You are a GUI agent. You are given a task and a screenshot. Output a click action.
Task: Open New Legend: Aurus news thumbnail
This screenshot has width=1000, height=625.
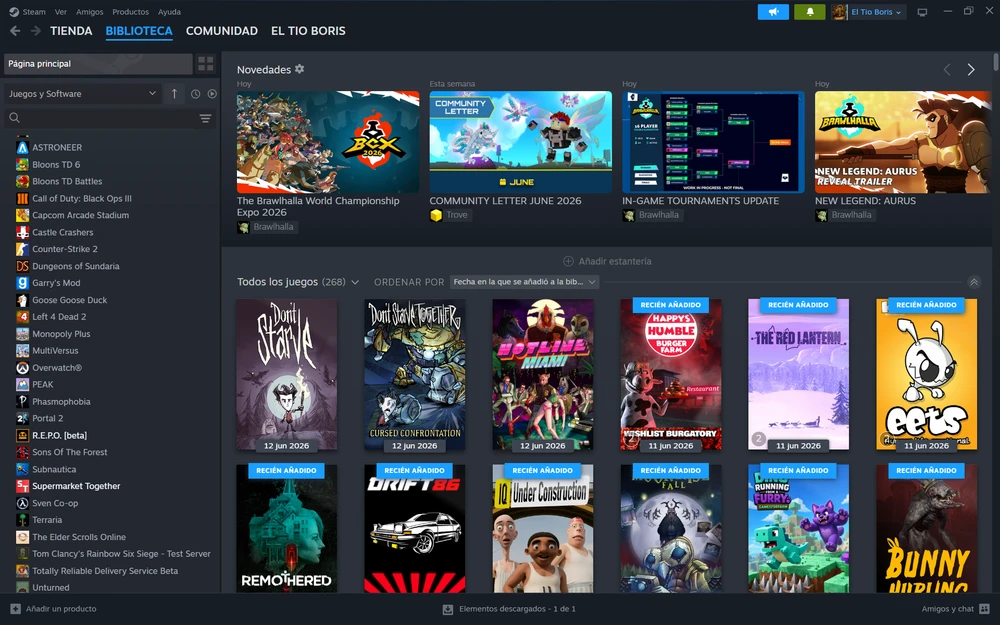[x=903, y=142]
